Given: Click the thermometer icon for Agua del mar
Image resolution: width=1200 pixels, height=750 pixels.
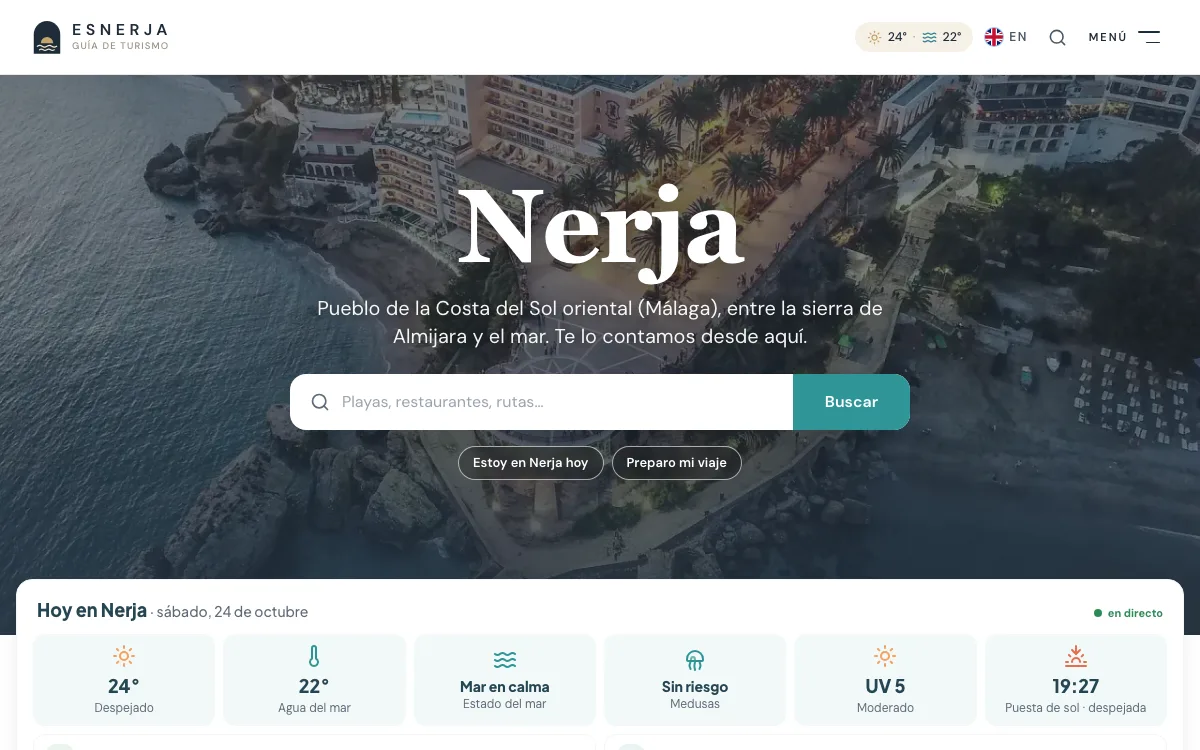Looking at the screenshot, I should (314, 656).
